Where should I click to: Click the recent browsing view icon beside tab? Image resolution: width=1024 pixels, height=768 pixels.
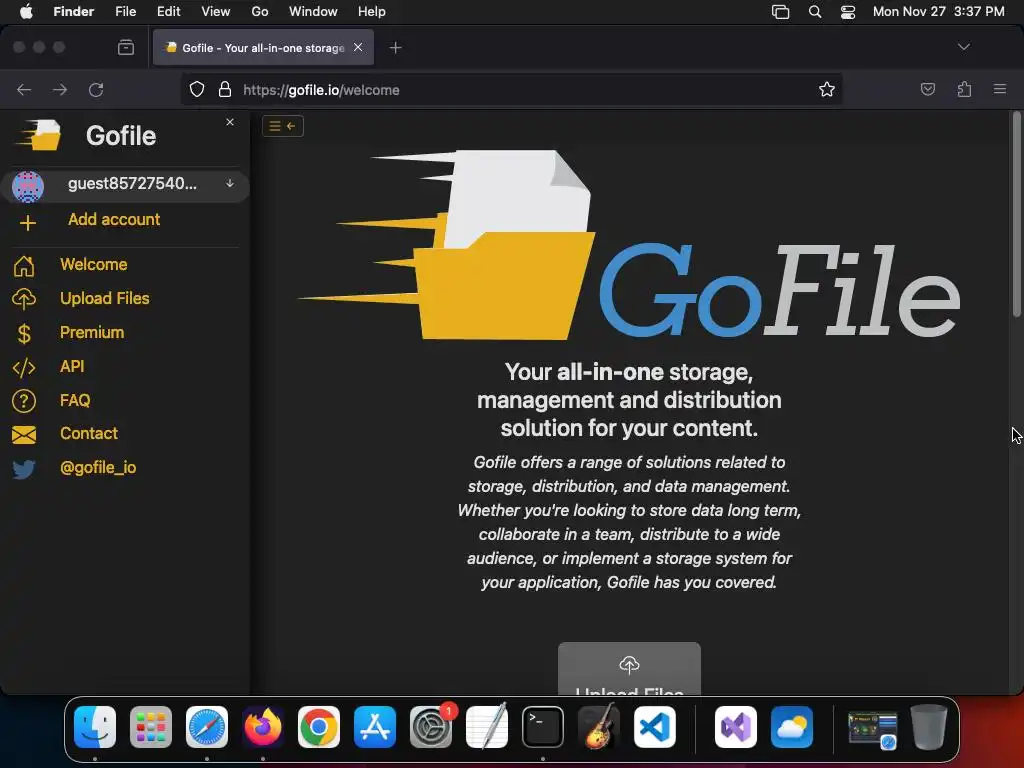coord(126,47)
